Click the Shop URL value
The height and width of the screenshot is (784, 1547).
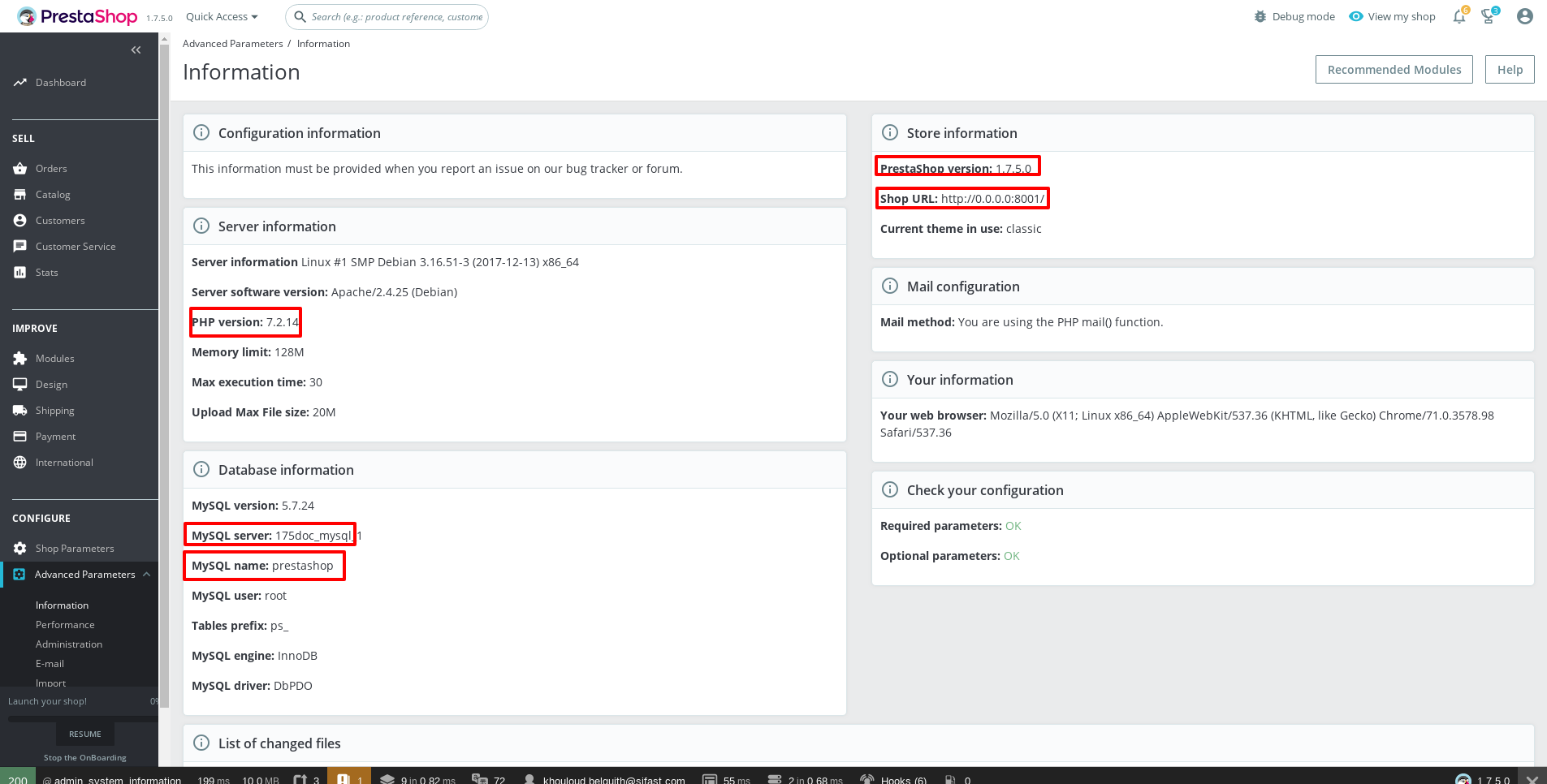click(x=992, y=199)
